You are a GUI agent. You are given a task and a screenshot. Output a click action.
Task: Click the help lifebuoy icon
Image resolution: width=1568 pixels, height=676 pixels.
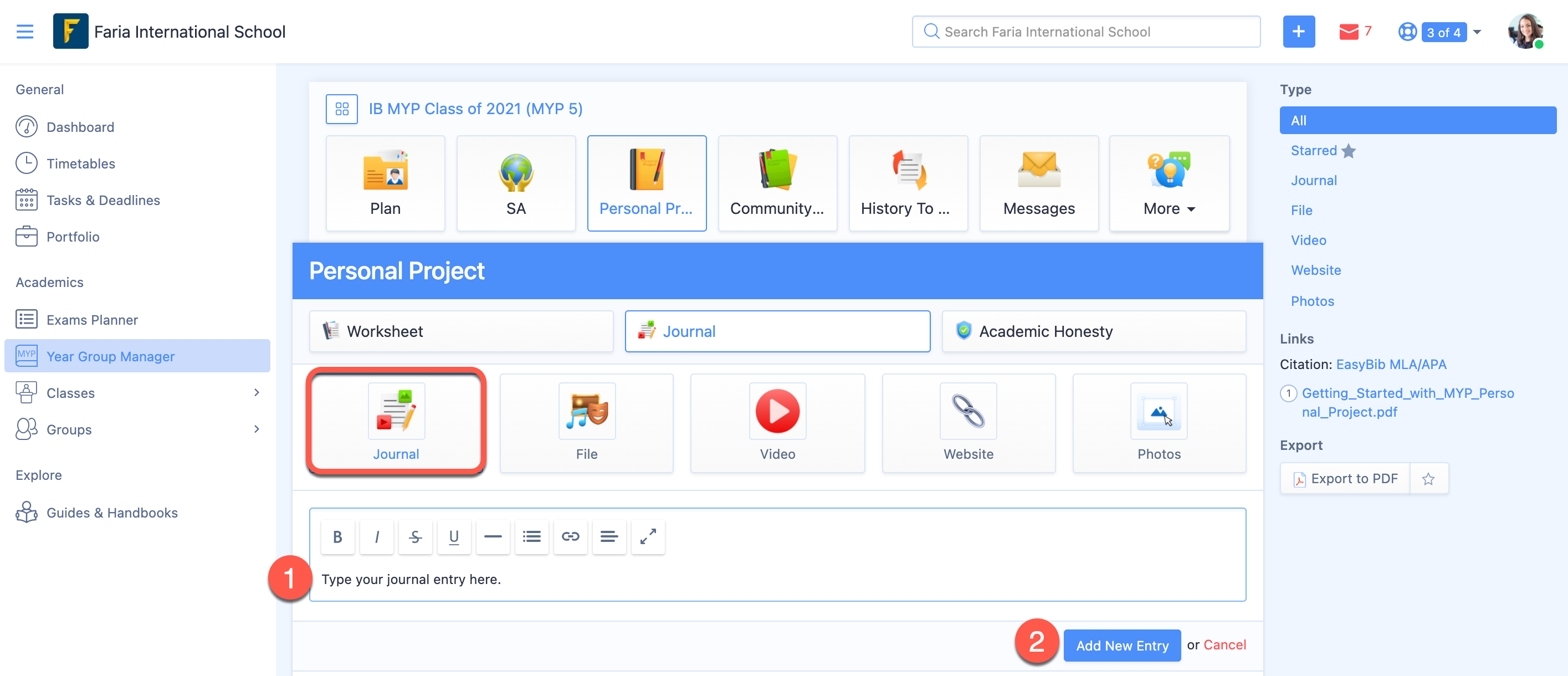(1407, 32)
